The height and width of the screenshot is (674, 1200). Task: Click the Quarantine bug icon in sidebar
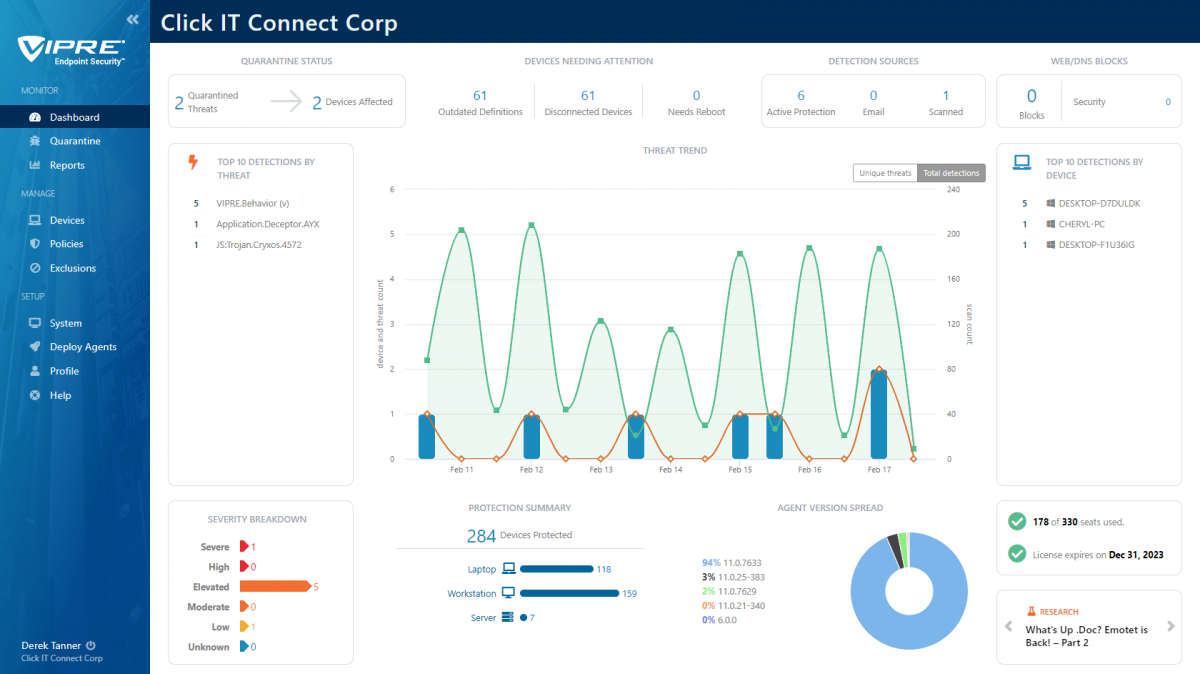(x=35, y=142)
